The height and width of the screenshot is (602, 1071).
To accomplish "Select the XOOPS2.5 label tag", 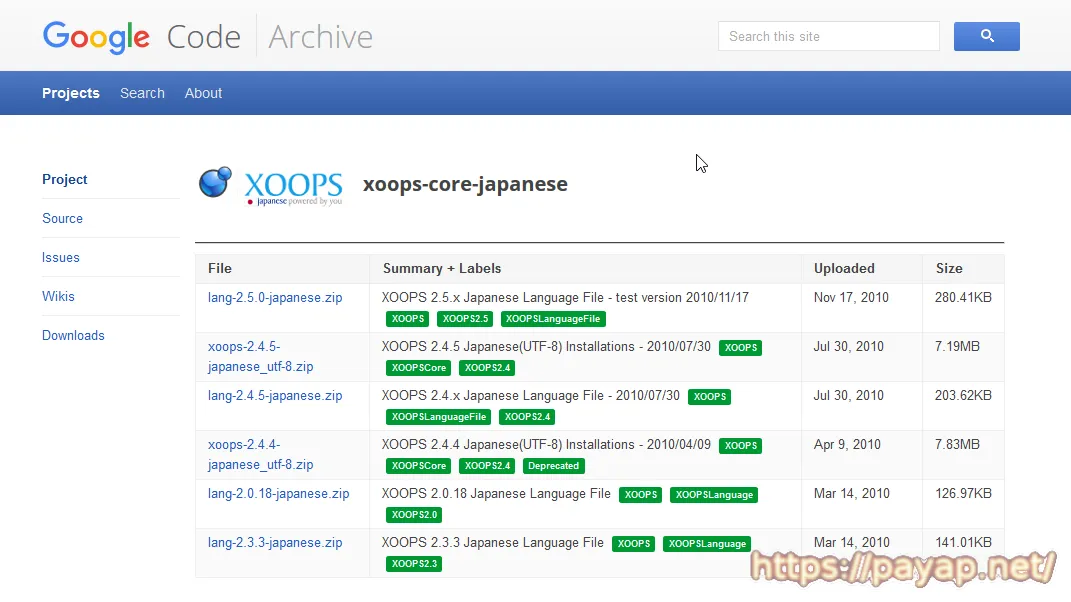I will [464, 318].
